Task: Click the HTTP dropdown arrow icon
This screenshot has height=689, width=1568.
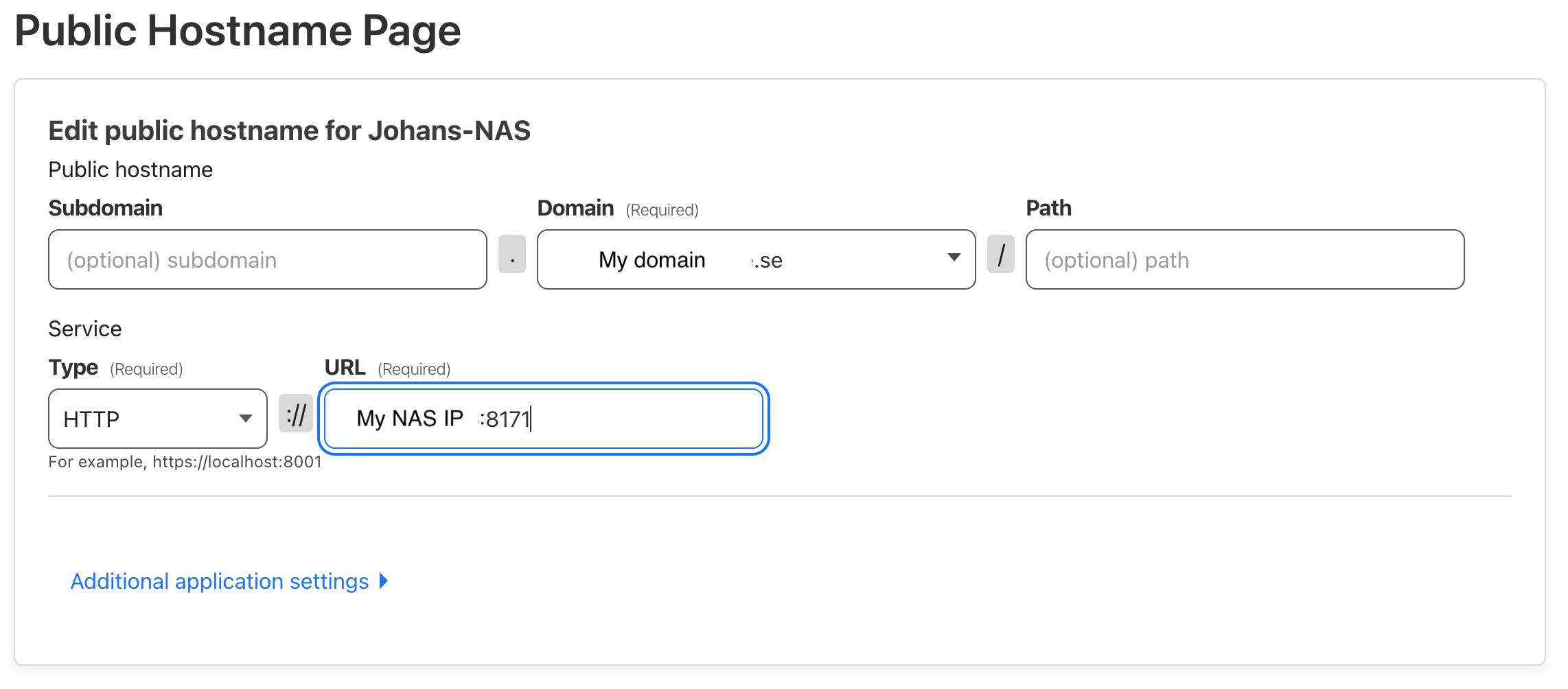Action: click(x=245, y=419)
